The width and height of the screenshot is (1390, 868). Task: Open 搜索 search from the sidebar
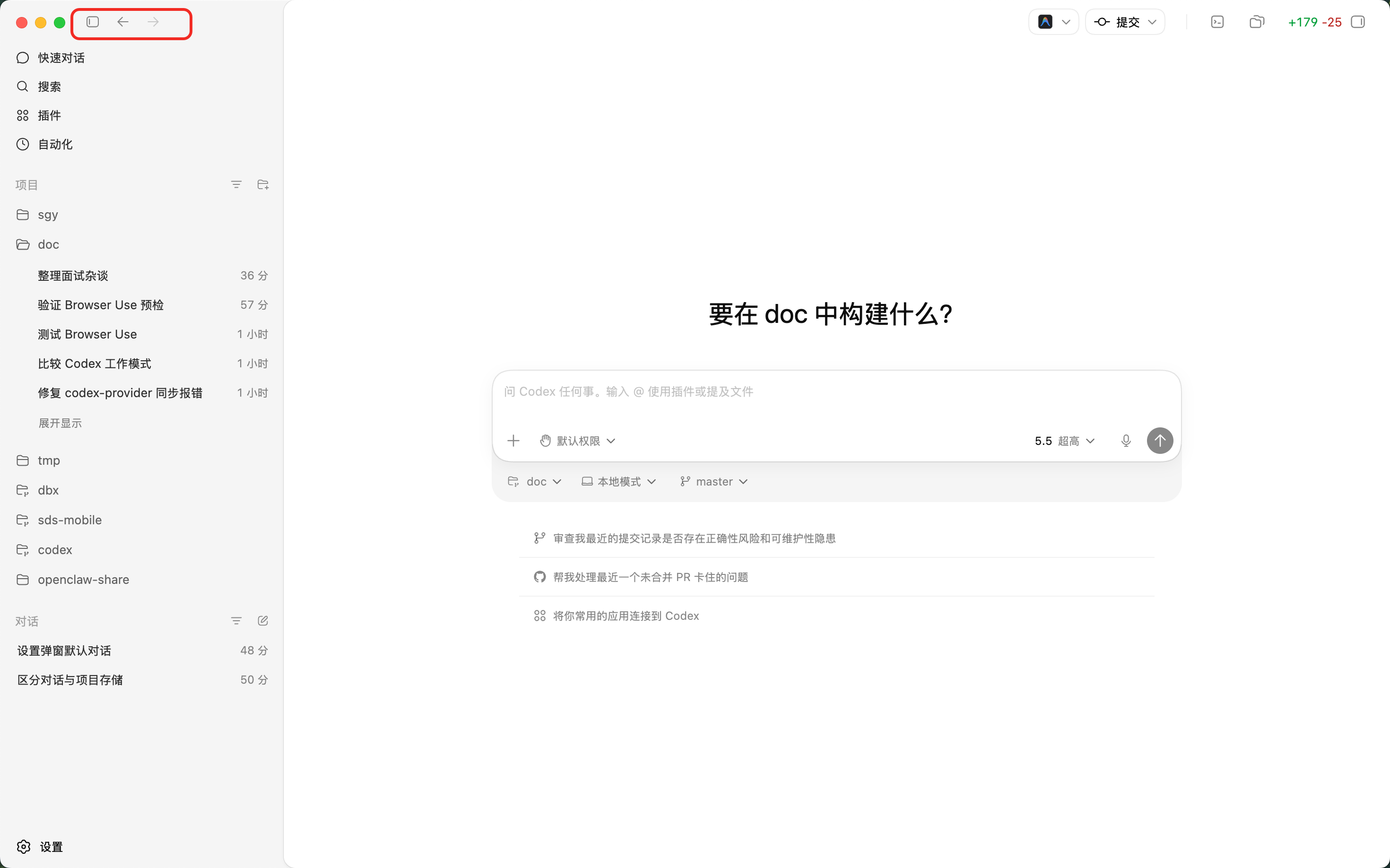point(51,86)
